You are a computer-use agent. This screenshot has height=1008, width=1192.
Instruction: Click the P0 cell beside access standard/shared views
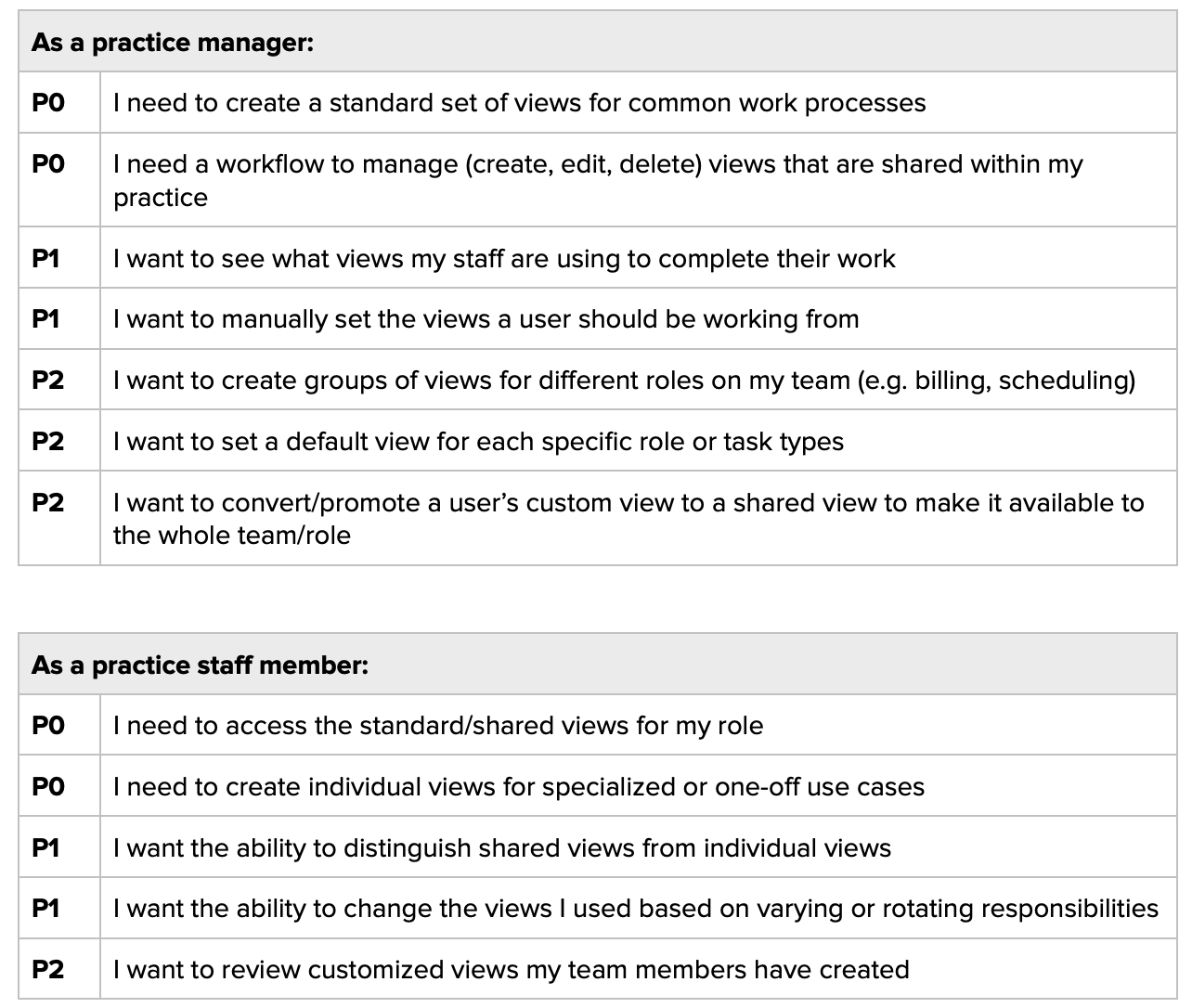[x=48, y=726]
